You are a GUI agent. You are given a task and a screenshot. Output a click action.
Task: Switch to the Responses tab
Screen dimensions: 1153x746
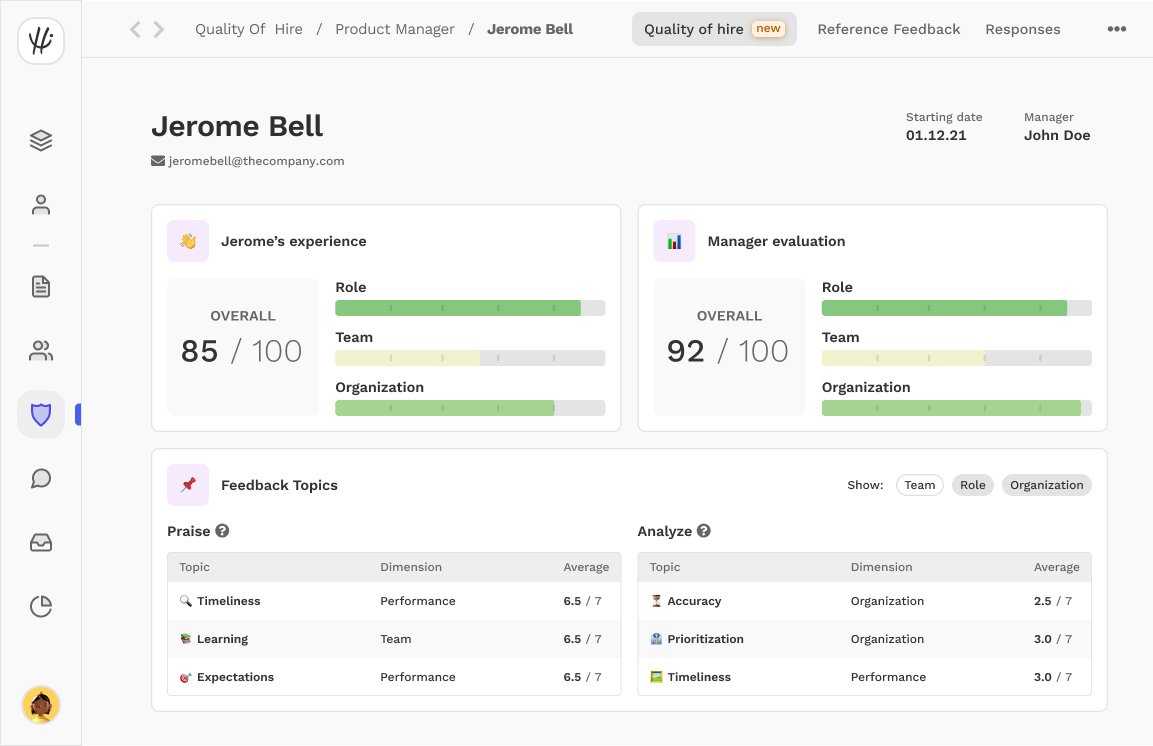point(1022,29)
